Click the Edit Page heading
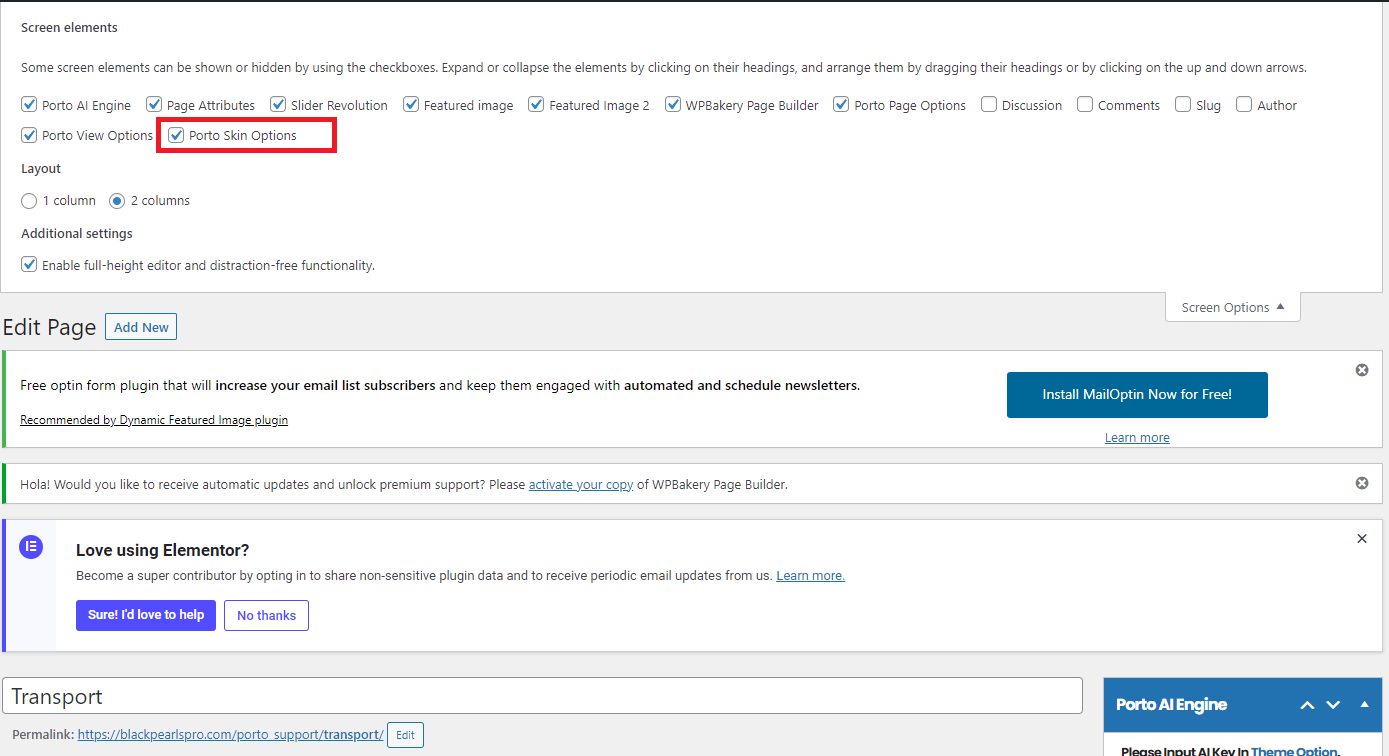 coord(49,327)
